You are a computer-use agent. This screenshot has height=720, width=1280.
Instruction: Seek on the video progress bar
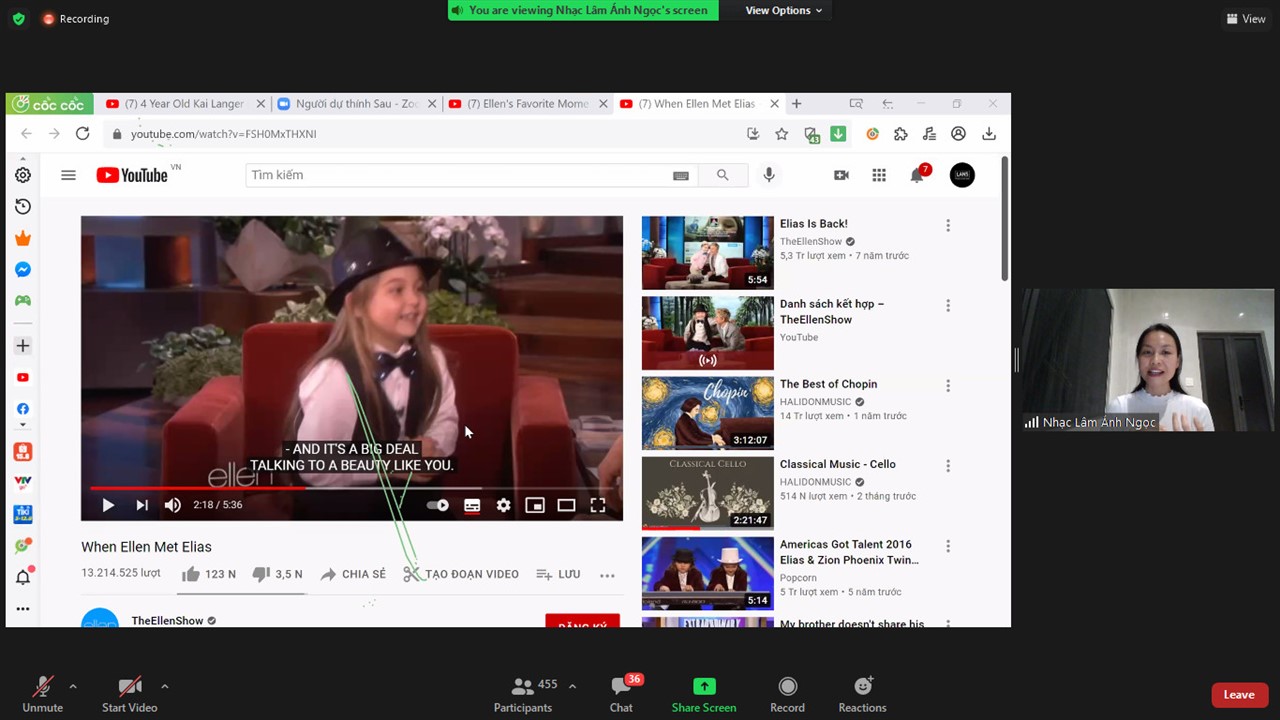[x=352, y=488]
